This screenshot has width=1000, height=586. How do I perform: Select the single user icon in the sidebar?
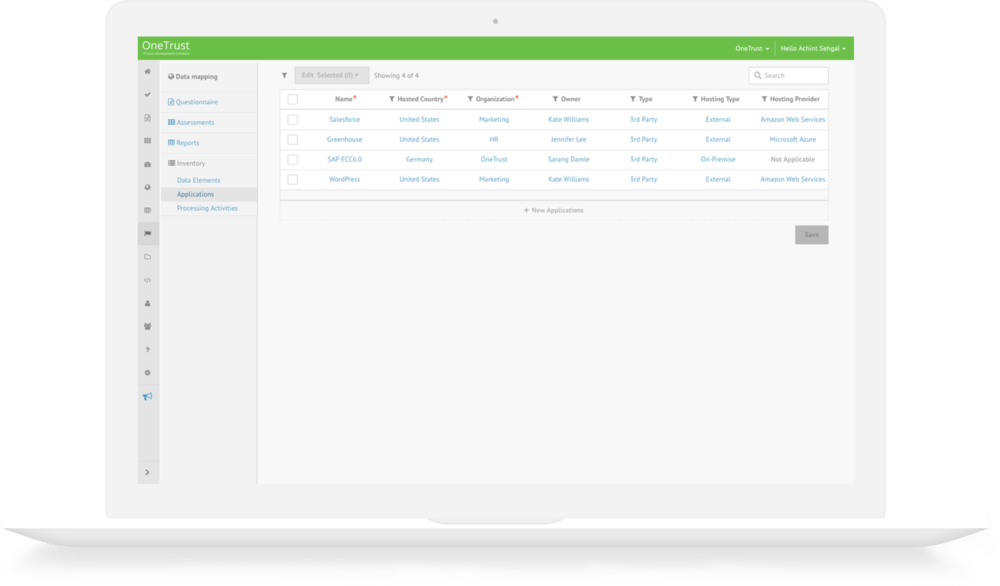pos(147,304)
